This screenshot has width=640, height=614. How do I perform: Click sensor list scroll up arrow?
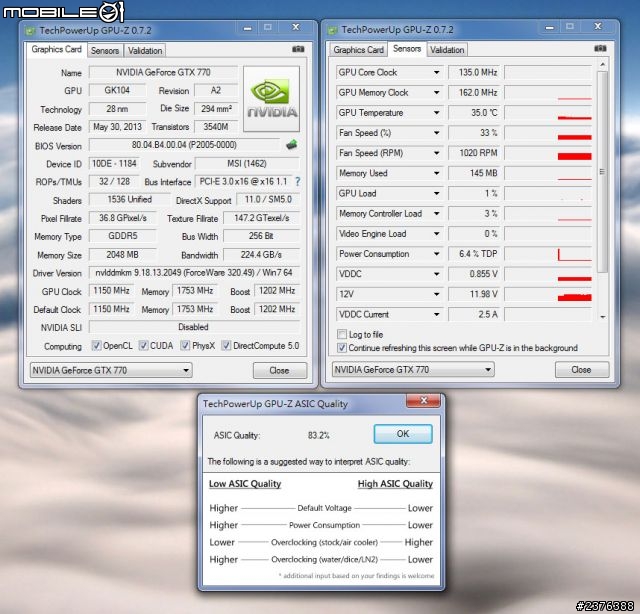602,65
